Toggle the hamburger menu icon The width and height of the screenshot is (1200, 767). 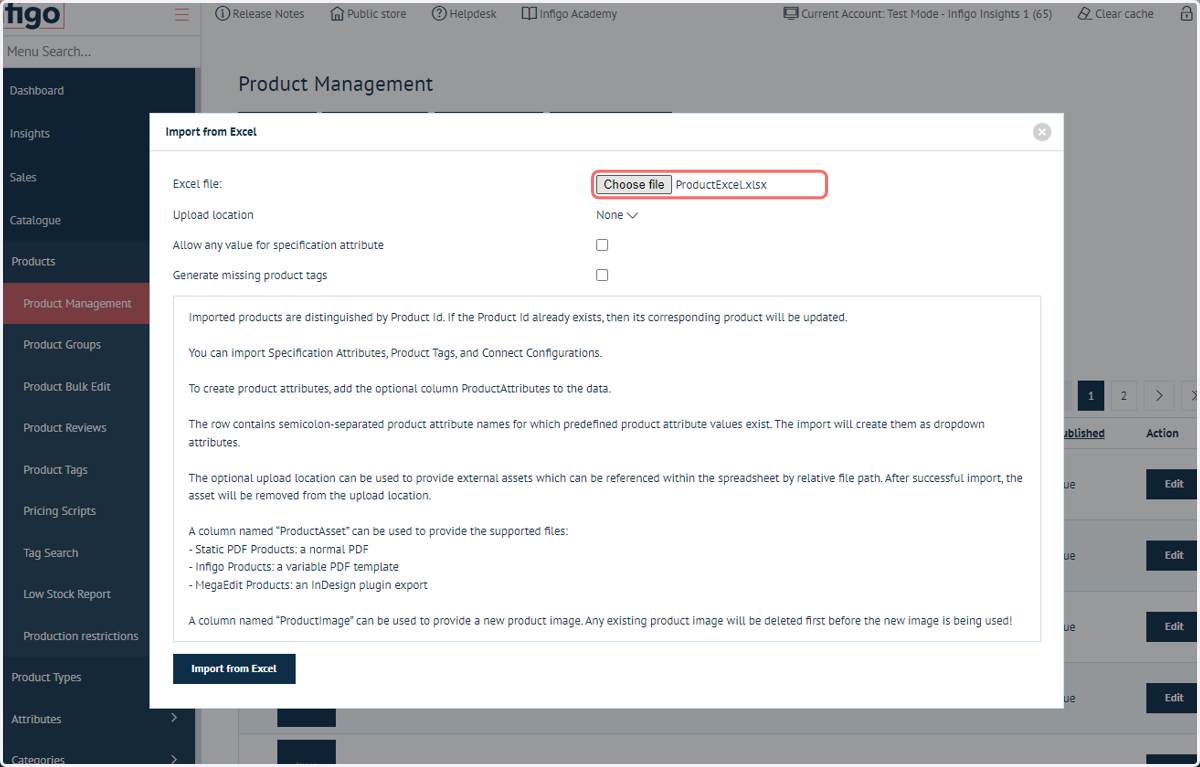(x=181, y=14)
